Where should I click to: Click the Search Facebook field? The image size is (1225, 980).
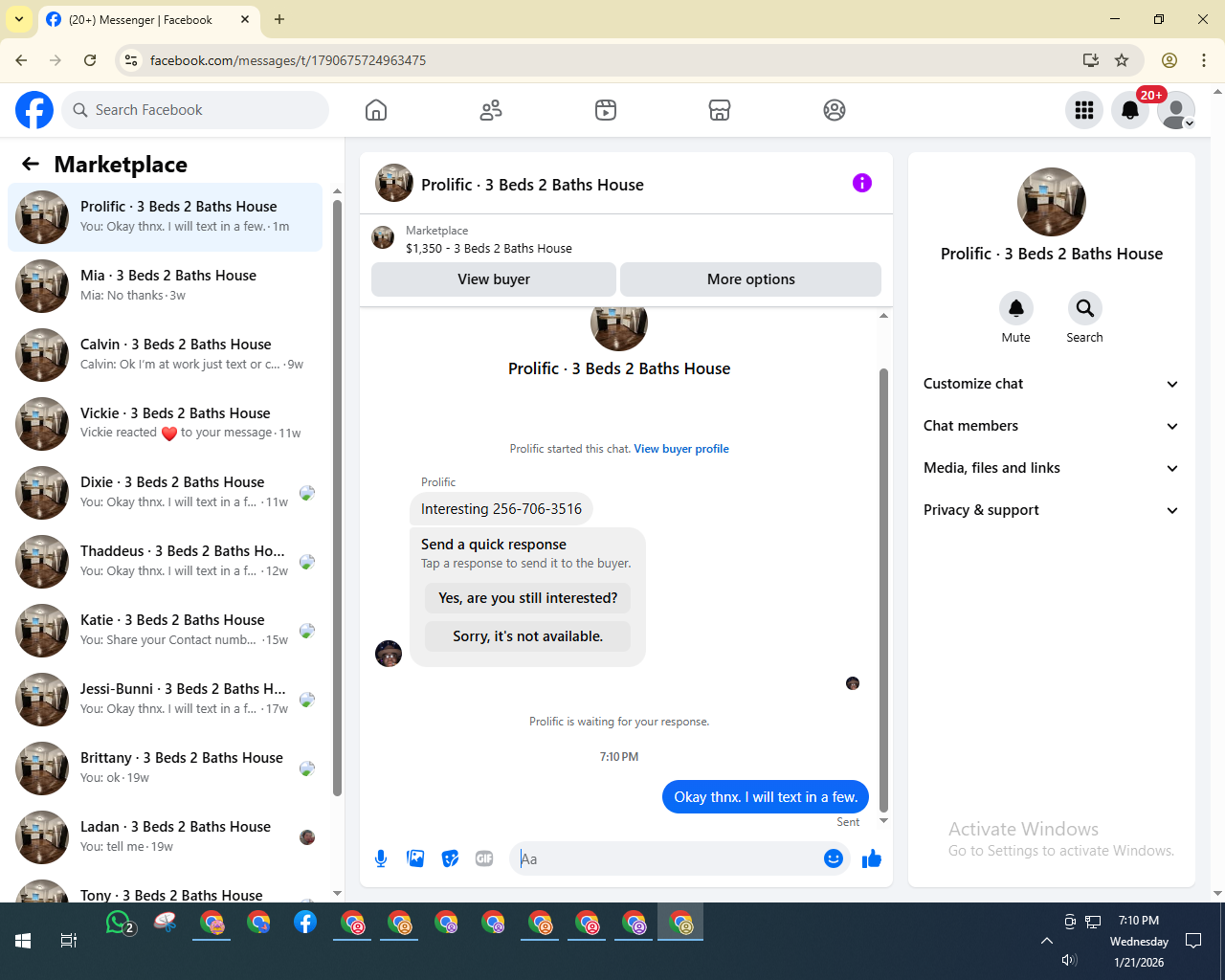pos(196,110)
